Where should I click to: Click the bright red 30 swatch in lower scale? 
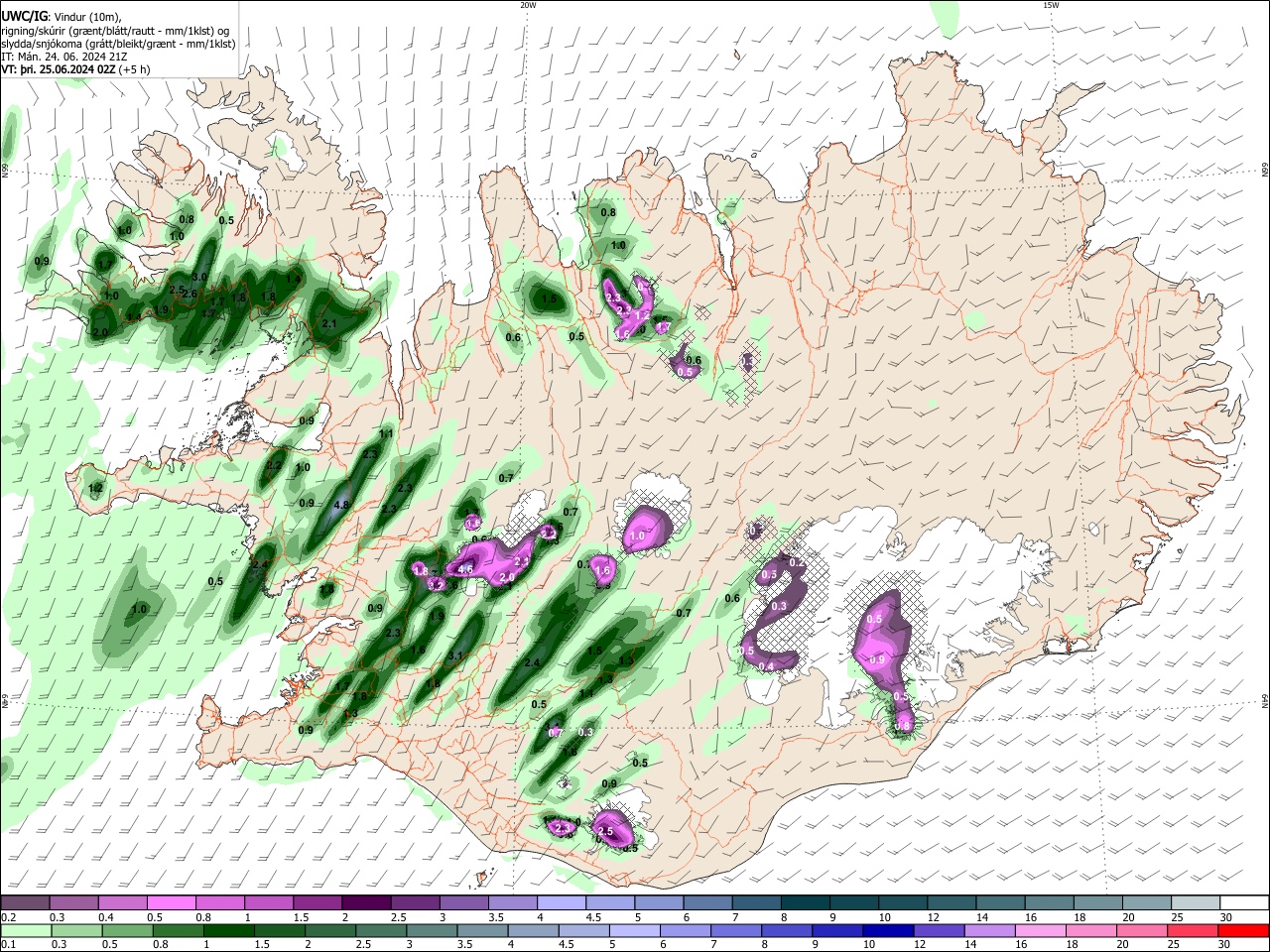pos(1242,930)
